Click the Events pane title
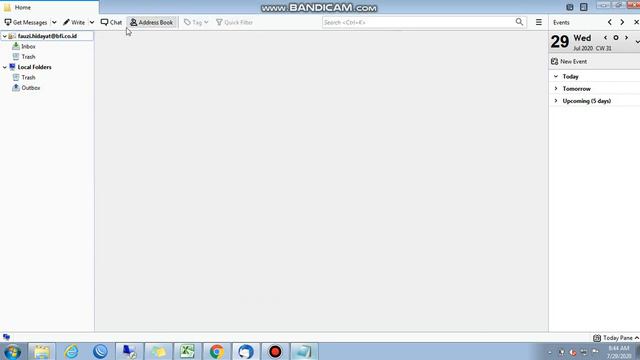640x360 pixels. point(561,22)
